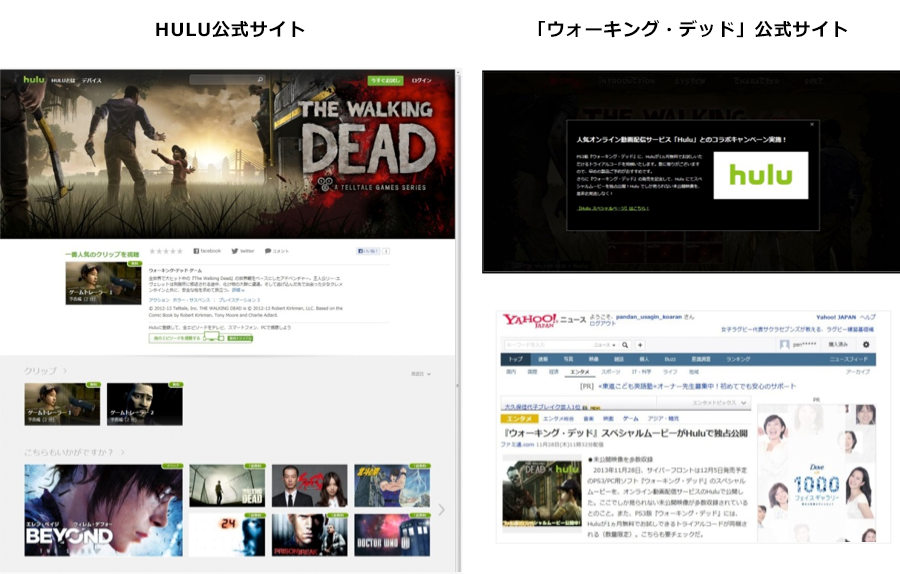Click the search magnifier in the Hulu header
The image size is (900, 574).
point(260,80)
